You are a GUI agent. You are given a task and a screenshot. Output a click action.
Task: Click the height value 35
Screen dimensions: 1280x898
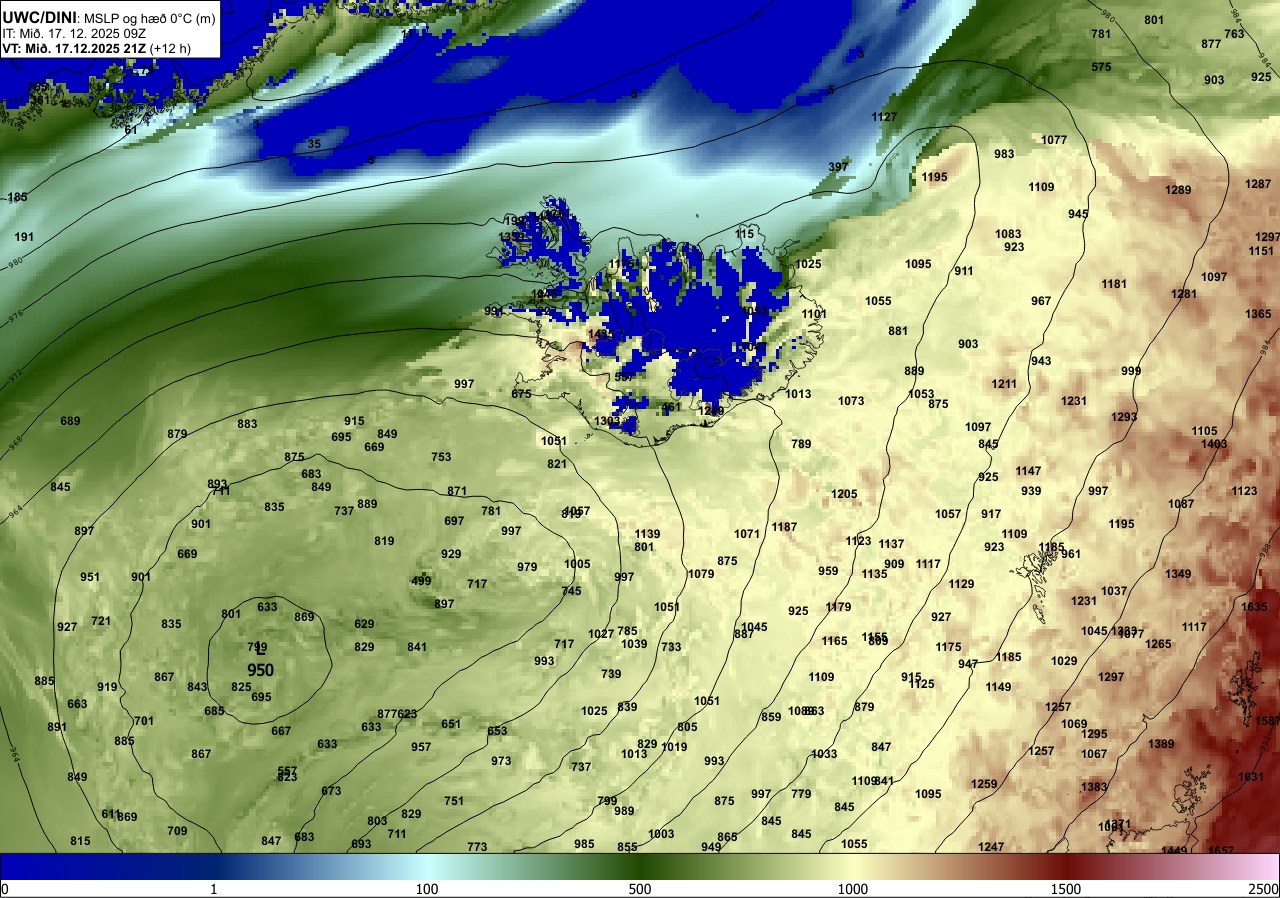click(314, 144)
